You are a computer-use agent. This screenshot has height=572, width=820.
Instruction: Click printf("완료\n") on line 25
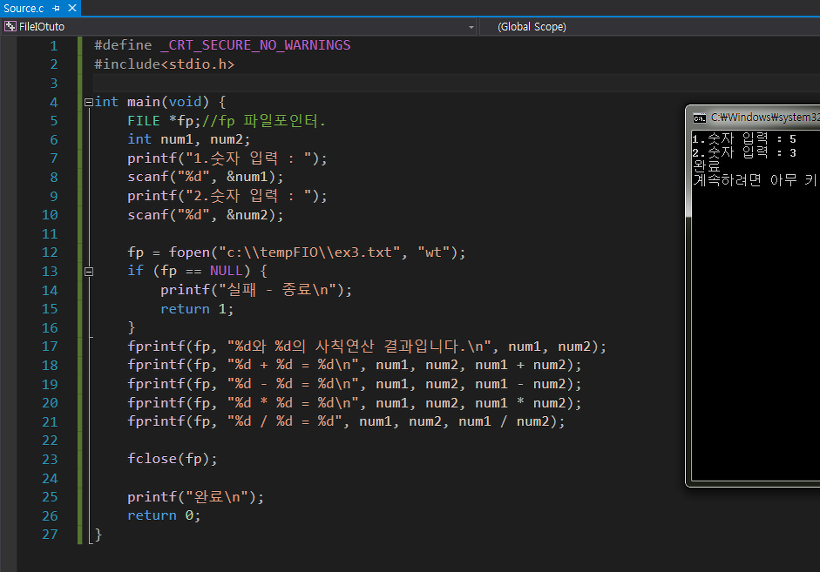[196, 497]
